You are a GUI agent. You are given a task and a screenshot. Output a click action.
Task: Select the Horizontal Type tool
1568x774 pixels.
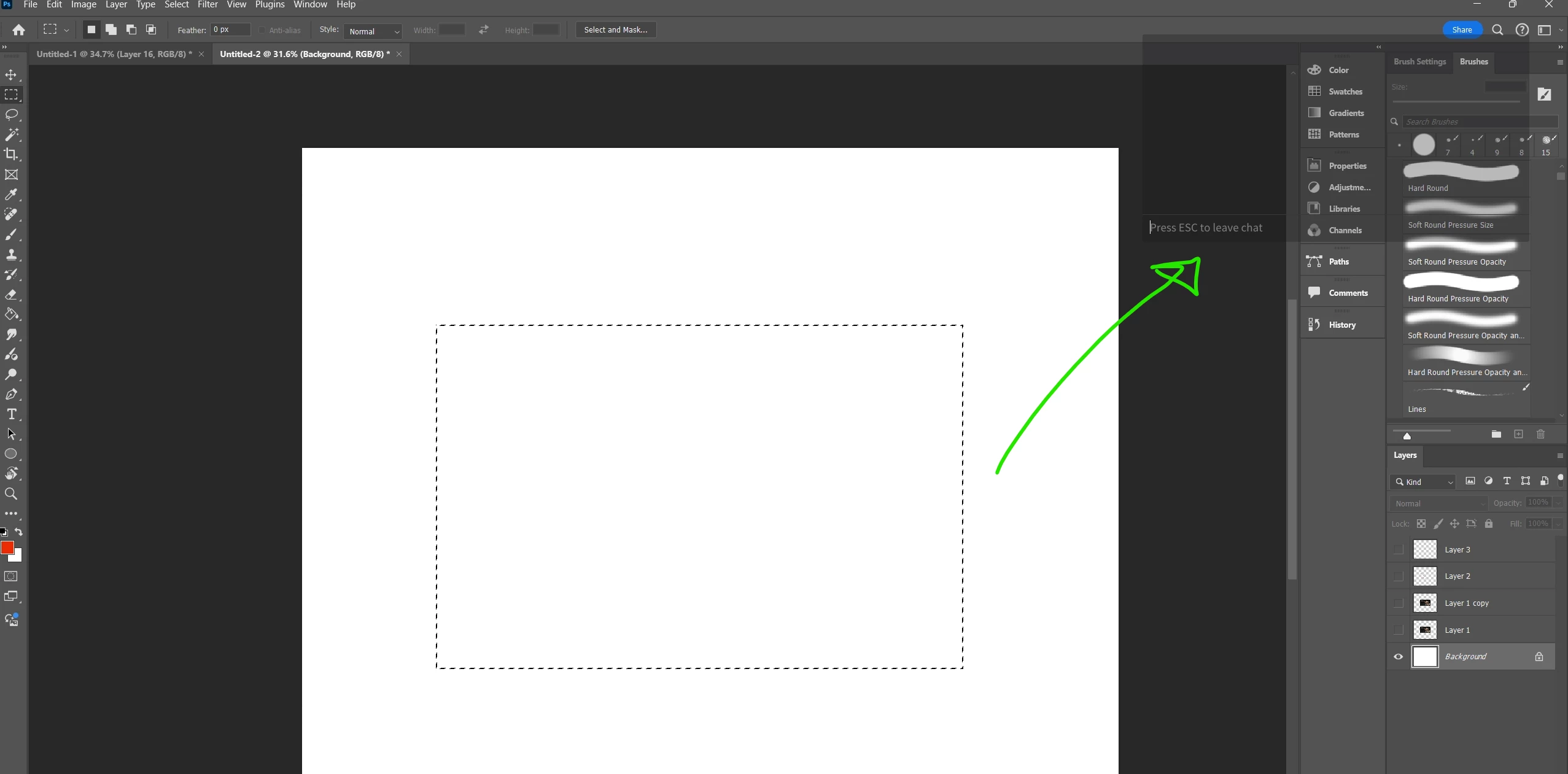tap(11, 414)
